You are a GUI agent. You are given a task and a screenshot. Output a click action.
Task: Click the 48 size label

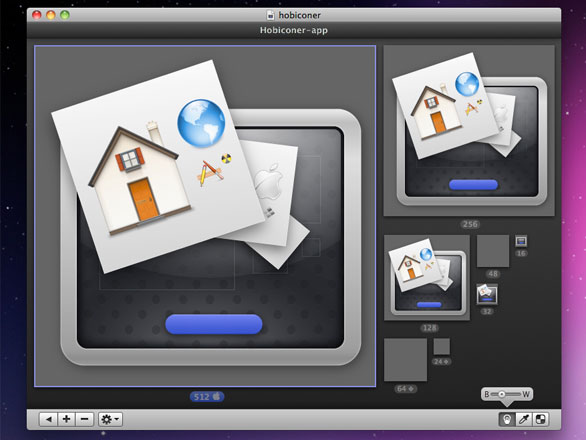(493, 274)
